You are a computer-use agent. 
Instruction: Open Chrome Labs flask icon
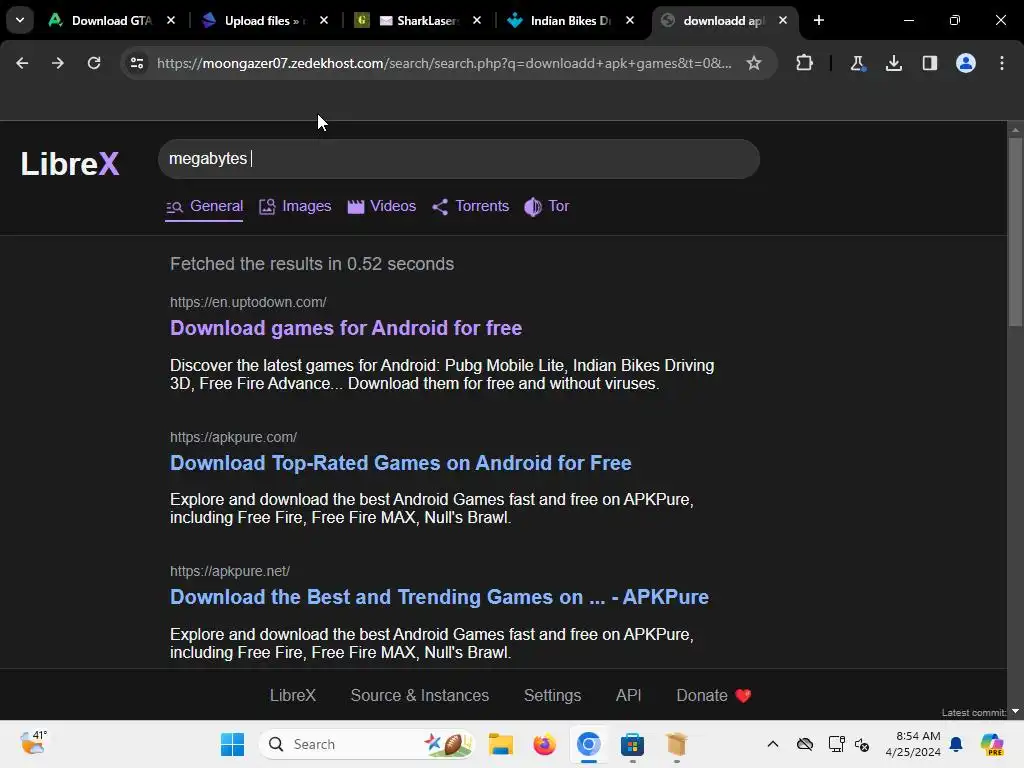857,63
